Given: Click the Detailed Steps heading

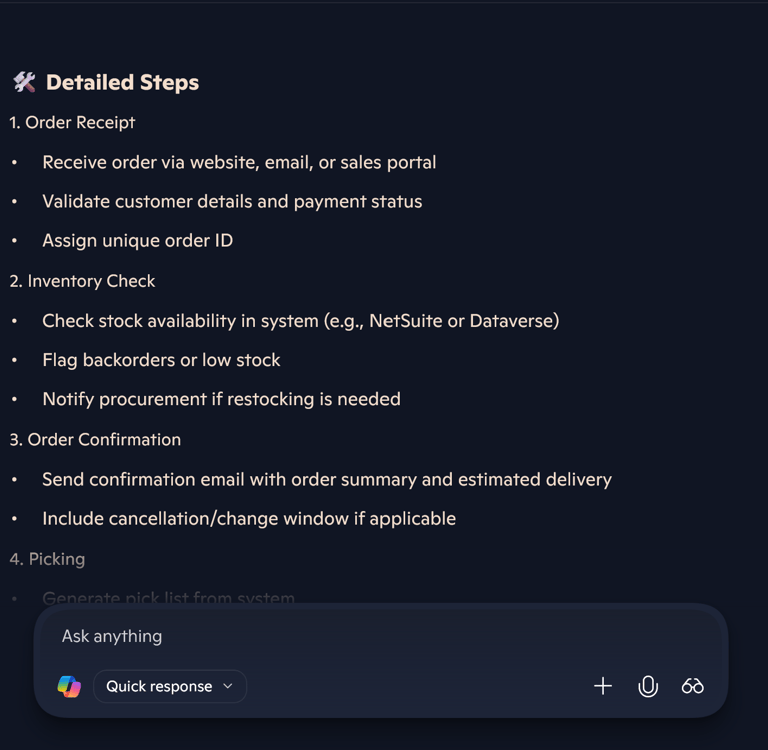Looking at the screenshot, I should click(x=122, y=82).
